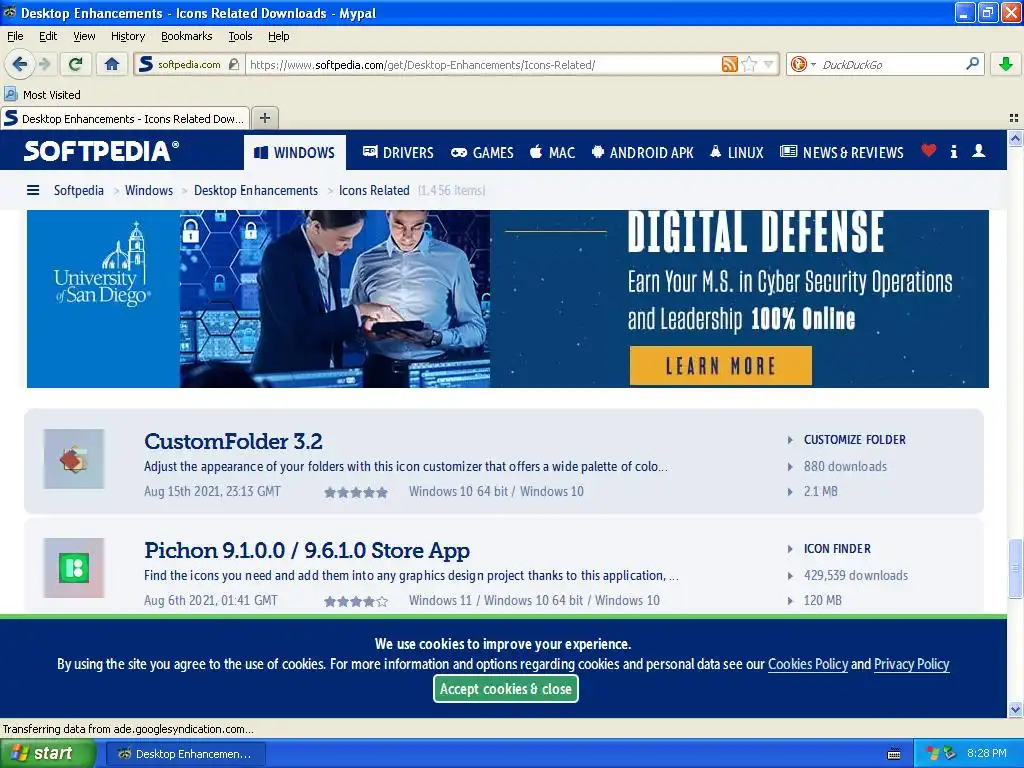The height and width of the screenshot is (768, 1024).
Task: Open the File menu
Action: point(15,36)
